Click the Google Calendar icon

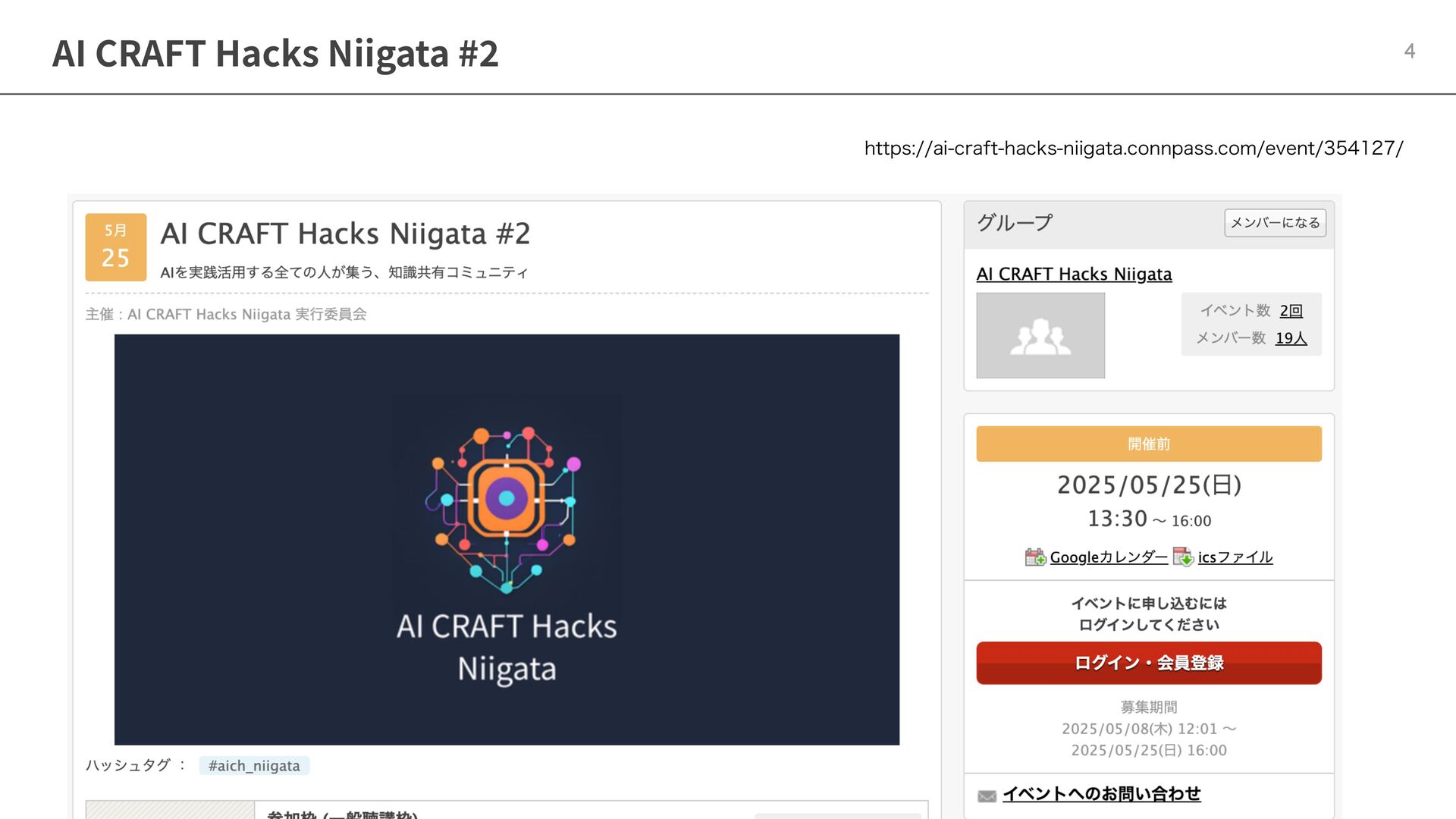[x=1035, y=557]
